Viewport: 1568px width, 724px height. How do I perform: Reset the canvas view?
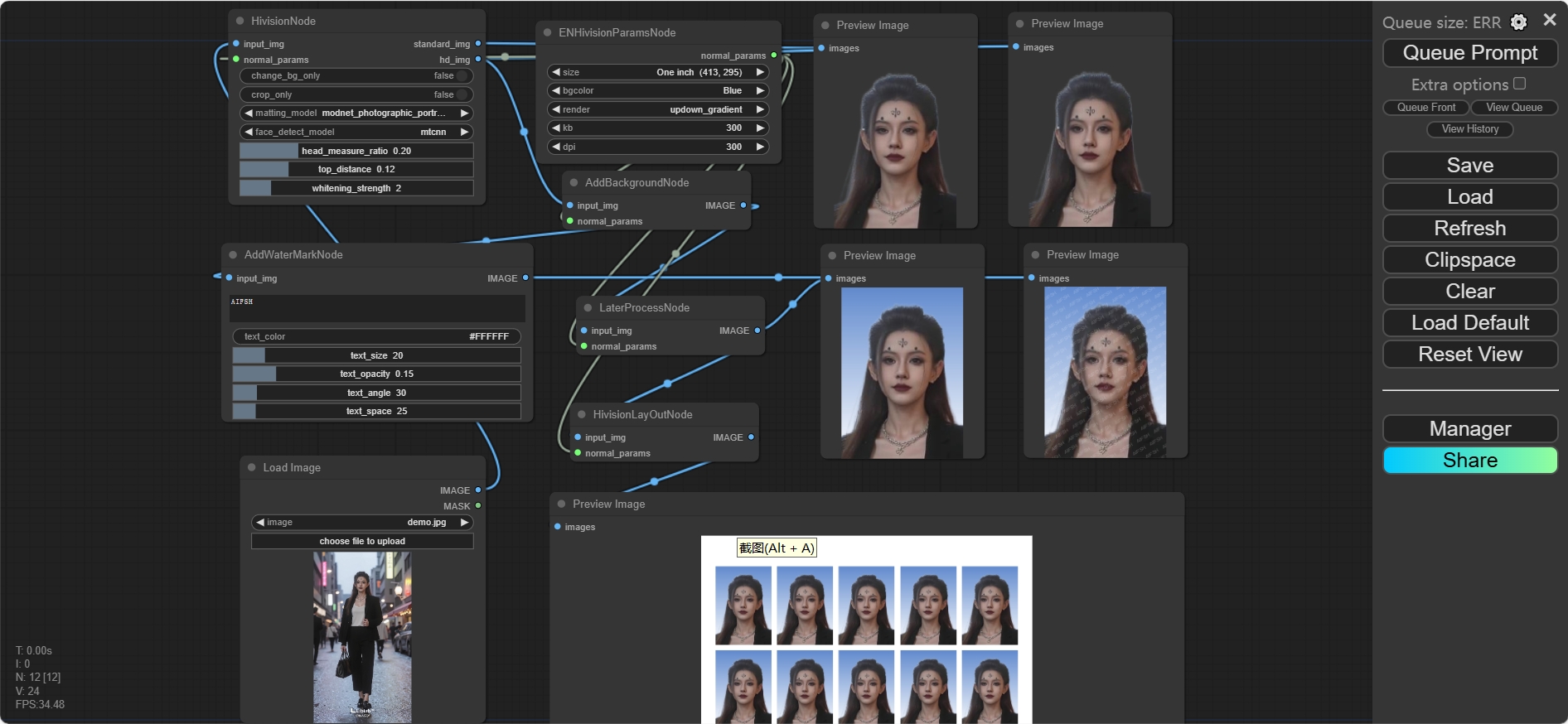1470,355
